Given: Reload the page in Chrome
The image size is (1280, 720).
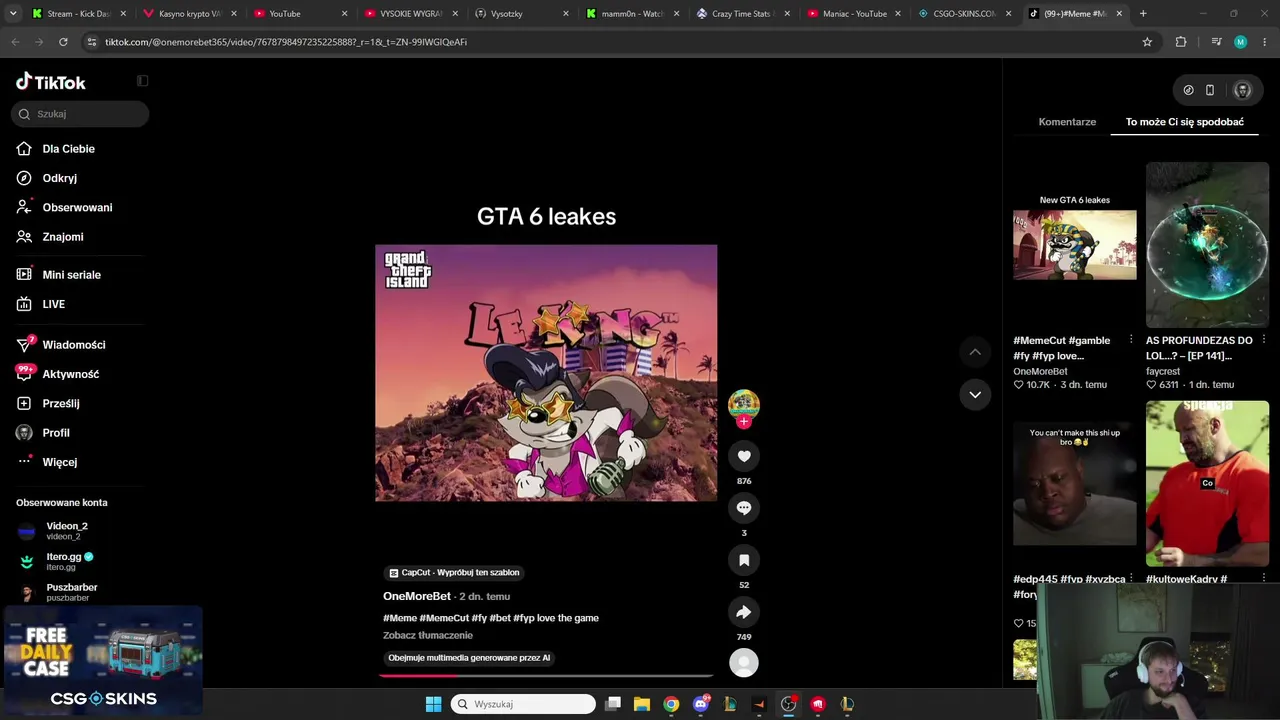Looking at the screenshot, I should 63,42.
